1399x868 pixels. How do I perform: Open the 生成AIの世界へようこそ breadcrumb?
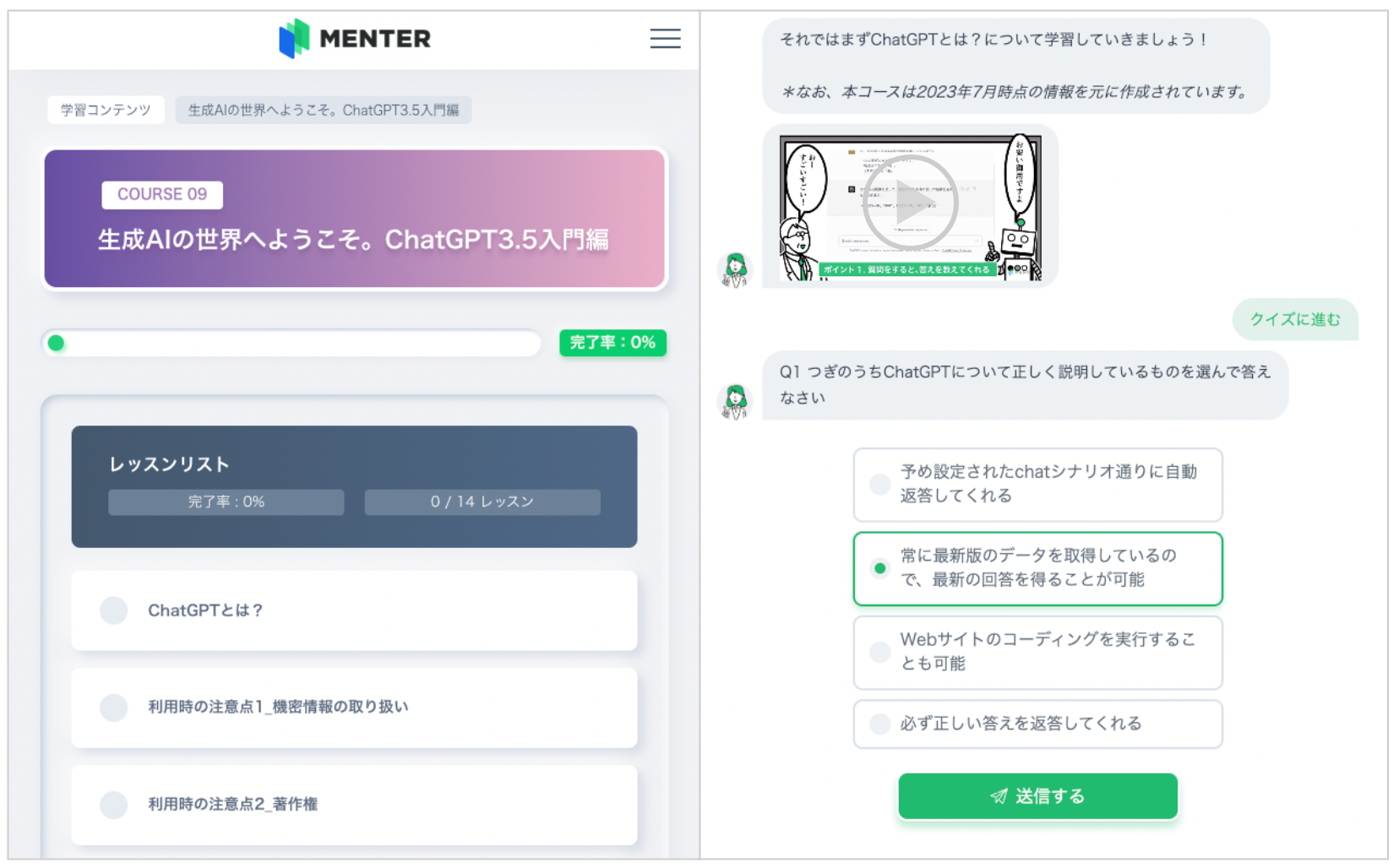point(323,111)
